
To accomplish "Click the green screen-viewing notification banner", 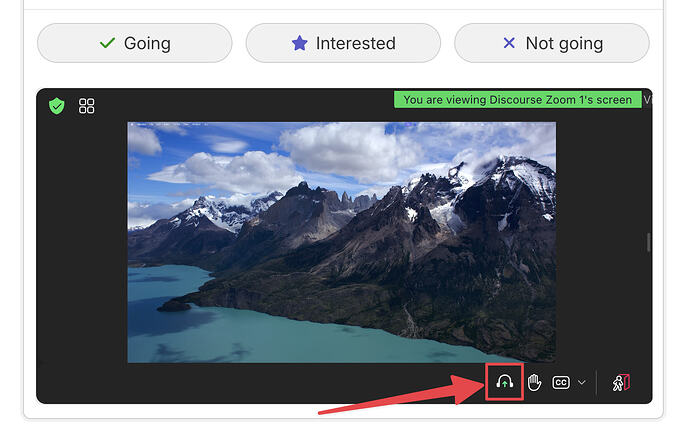I will point(518,100).
